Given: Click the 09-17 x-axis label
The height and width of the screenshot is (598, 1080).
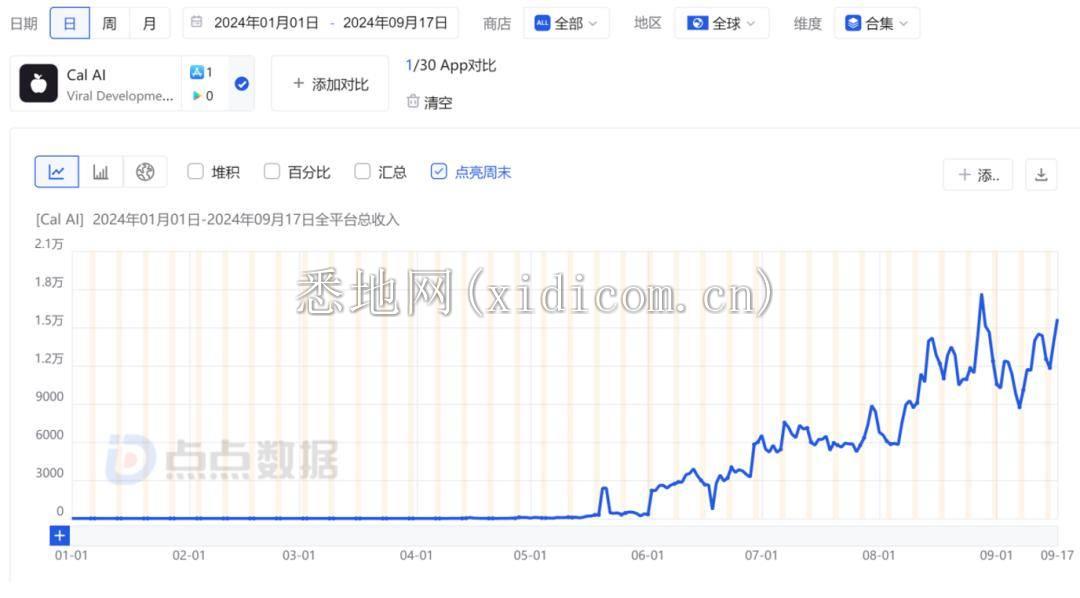Looking at the screenshot, I should 1057,555.
